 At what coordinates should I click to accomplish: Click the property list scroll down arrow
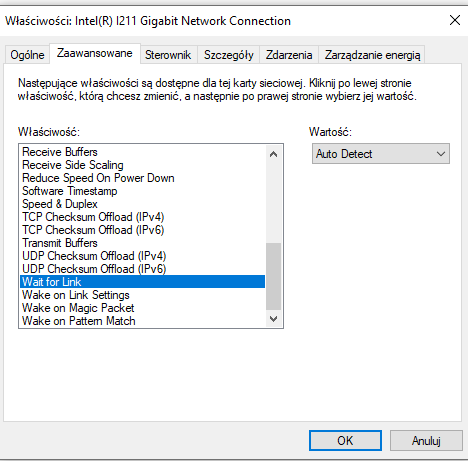pos(273,319)
